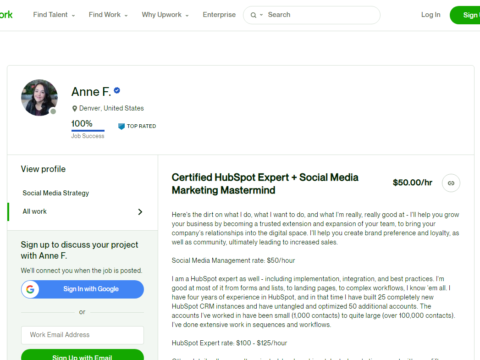This screenshot has width=480, height=360.
Task: Click the availability status dot on the avatar
Action: tap(53, 111)
